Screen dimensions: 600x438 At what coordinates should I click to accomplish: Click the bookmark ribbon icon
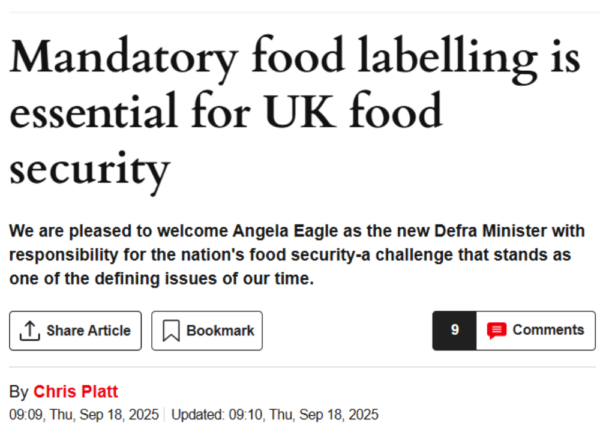point(170,331)
